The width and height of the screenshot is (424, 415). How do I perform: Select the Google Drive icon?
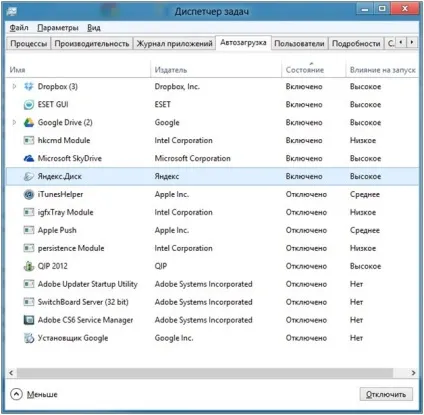tap(29, 123)
